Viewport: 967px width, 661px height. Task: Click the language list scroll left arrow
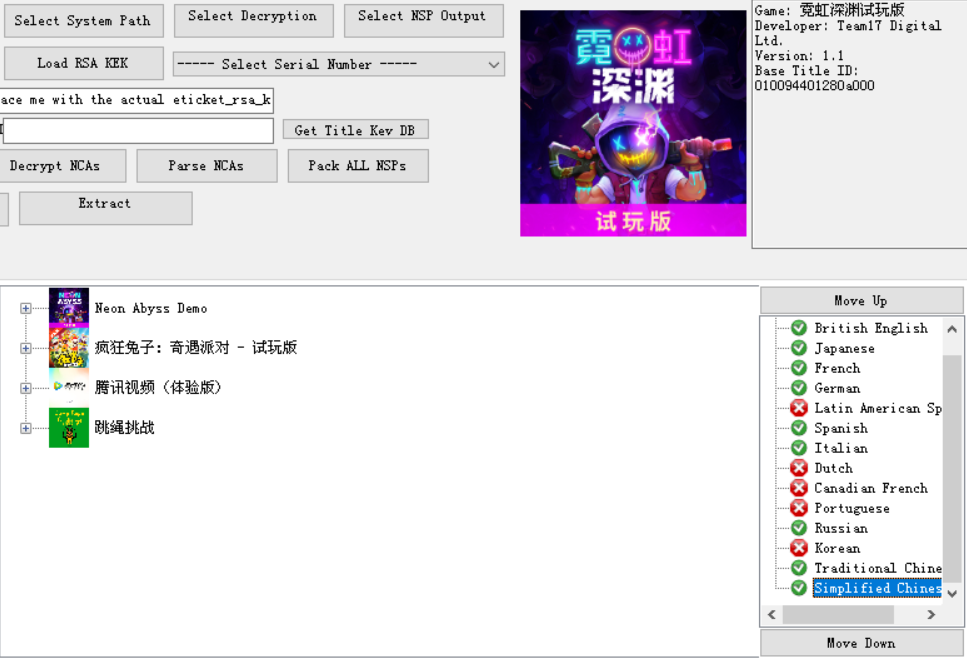[772, 615]
